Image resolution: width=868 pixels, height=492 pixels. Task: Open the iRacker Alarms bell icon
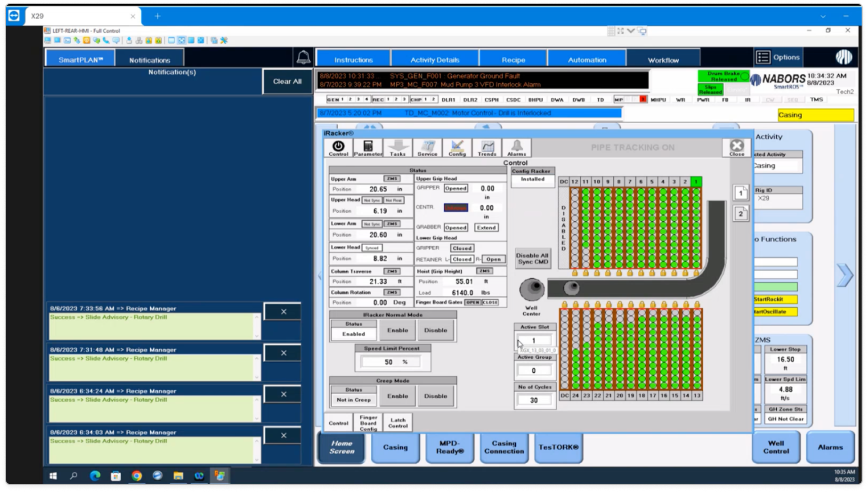pyautogui.click(x=516, y=147)
